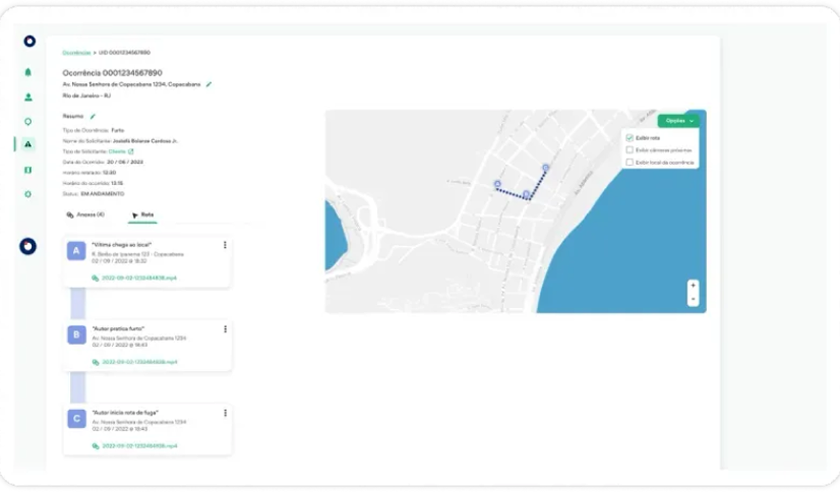
Task: Edit the Resumo section via pencil icon
Action: tap(93, 117)
